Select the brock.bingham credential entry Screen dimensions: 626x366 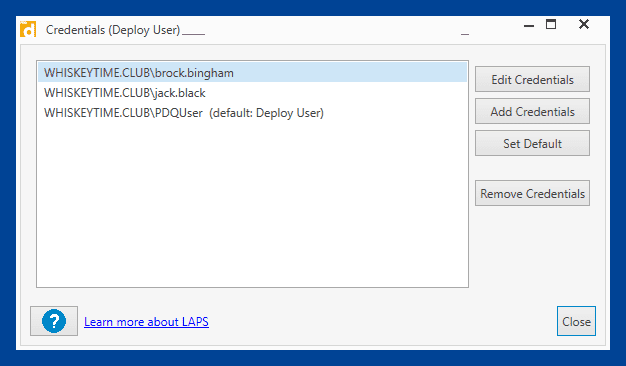tap(252, 73)
